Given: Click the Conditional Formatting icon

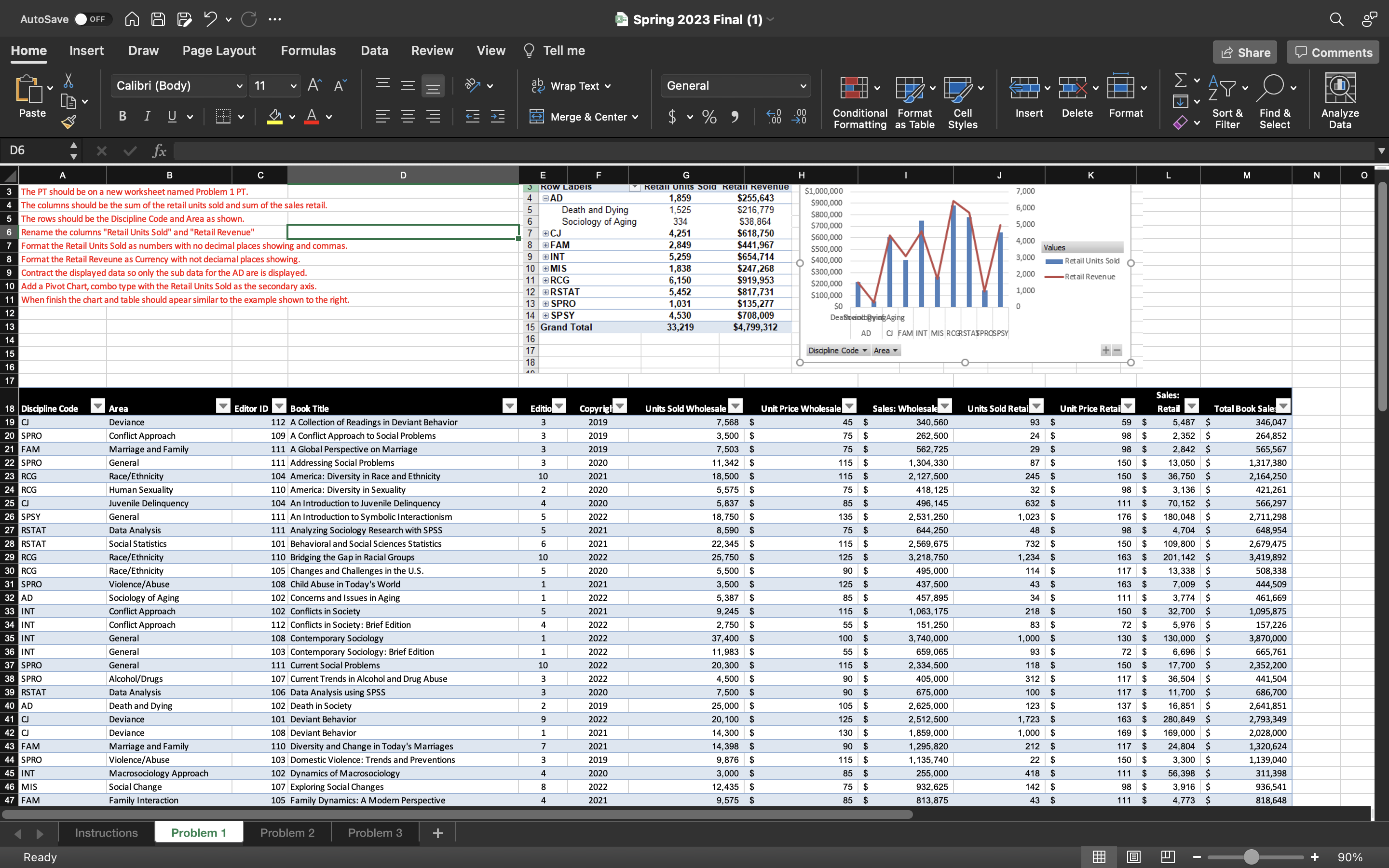Looking at the screenshot, I should (854, 88).
